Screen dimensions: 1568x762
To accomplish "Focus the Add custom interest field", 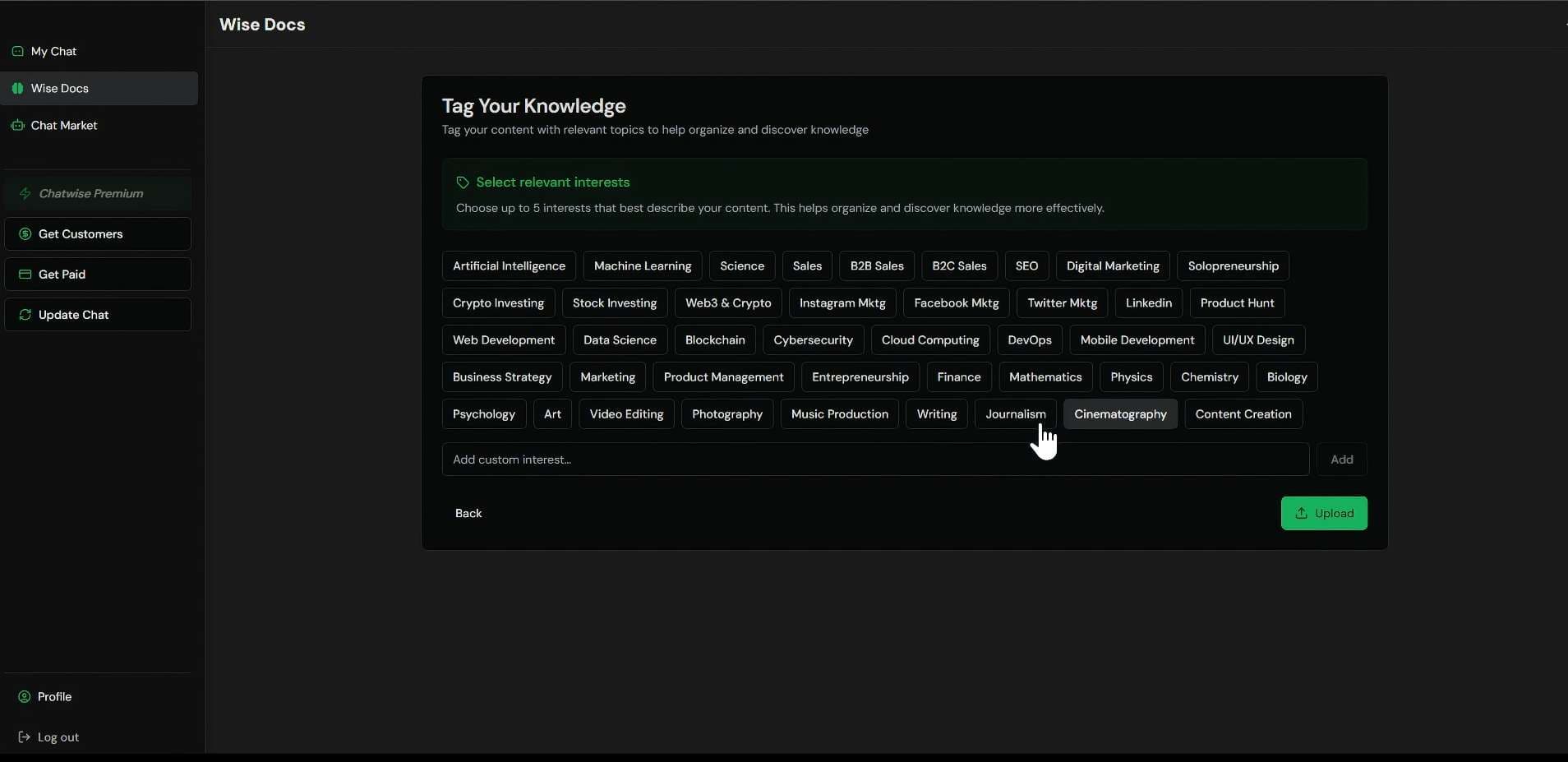I will pyautogui.click(x=874, y=460).
